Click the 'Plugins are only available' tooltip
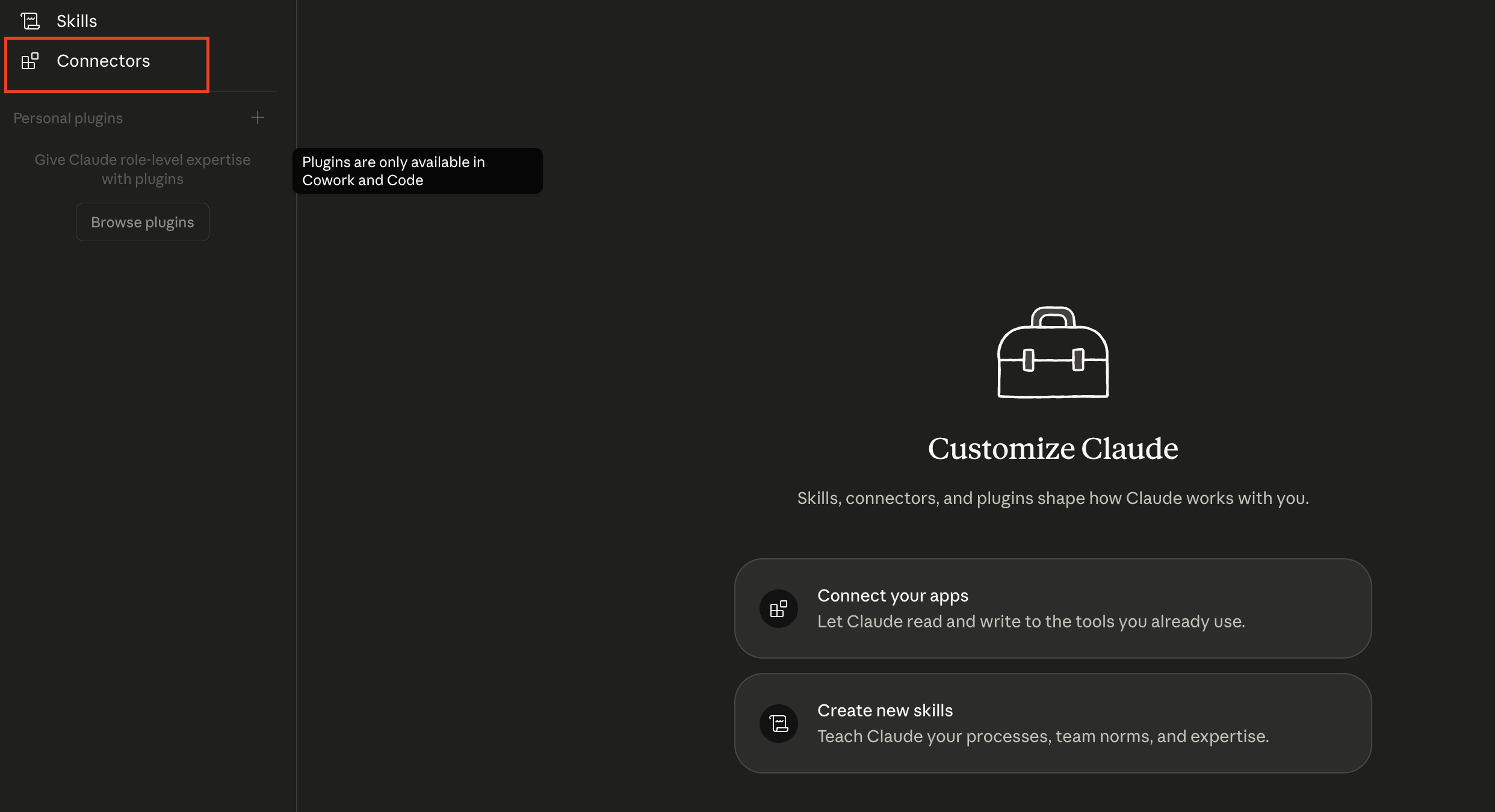 pyautogui.click(x=417, y=171)
